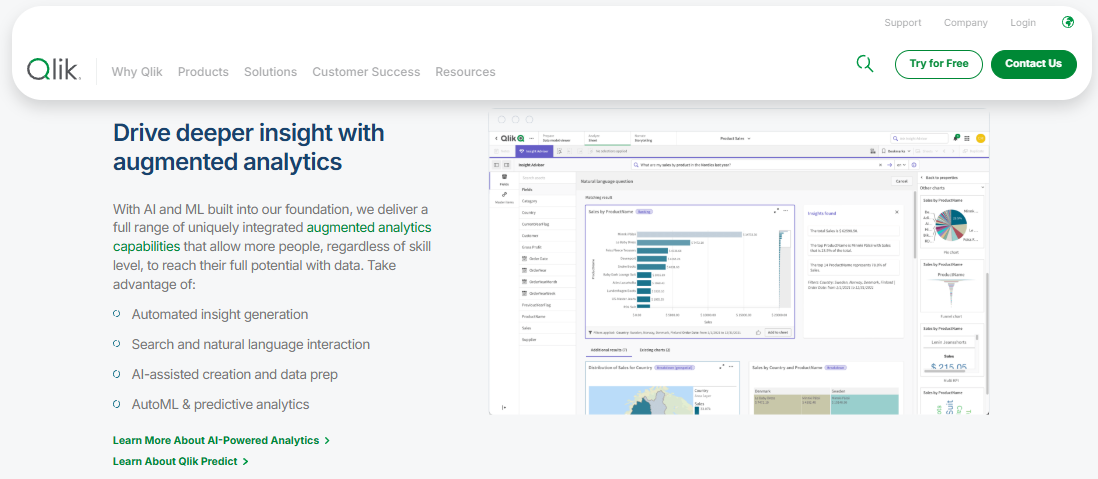Expand the Distribution of Sales for Country chart
Screen dimensions: 1098x479
point(722,366)
